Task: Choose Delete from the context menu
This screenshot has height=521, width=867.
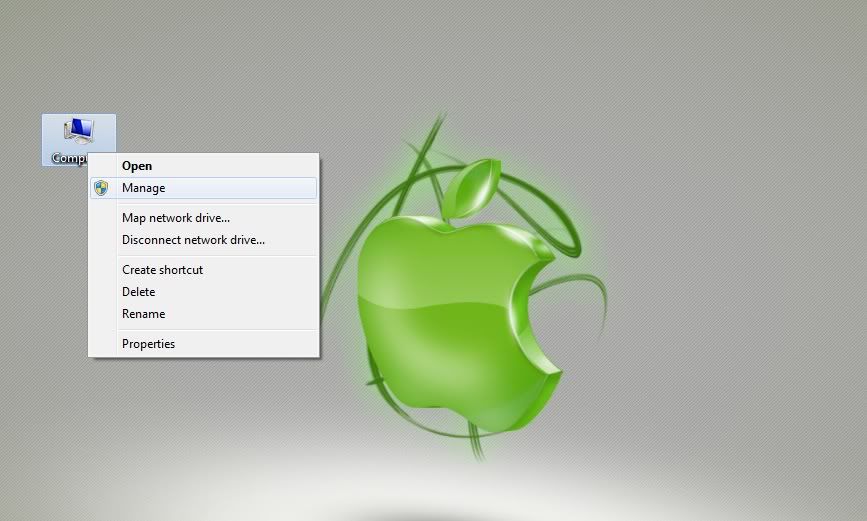Action: coord(203,292)
